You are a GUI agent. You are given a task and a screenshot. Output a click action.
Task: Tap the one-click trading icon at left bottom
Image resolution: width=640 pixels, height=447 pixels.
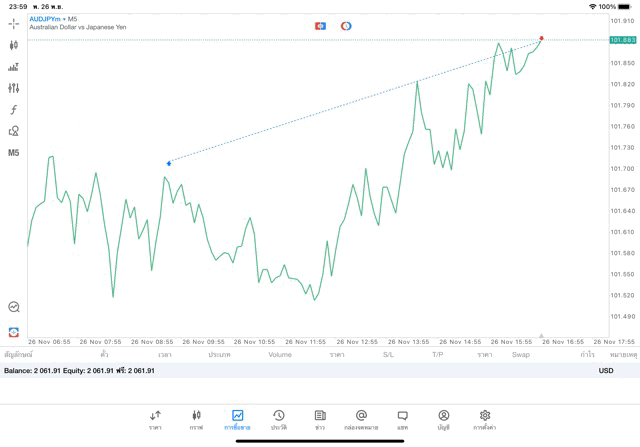point(14,331)
